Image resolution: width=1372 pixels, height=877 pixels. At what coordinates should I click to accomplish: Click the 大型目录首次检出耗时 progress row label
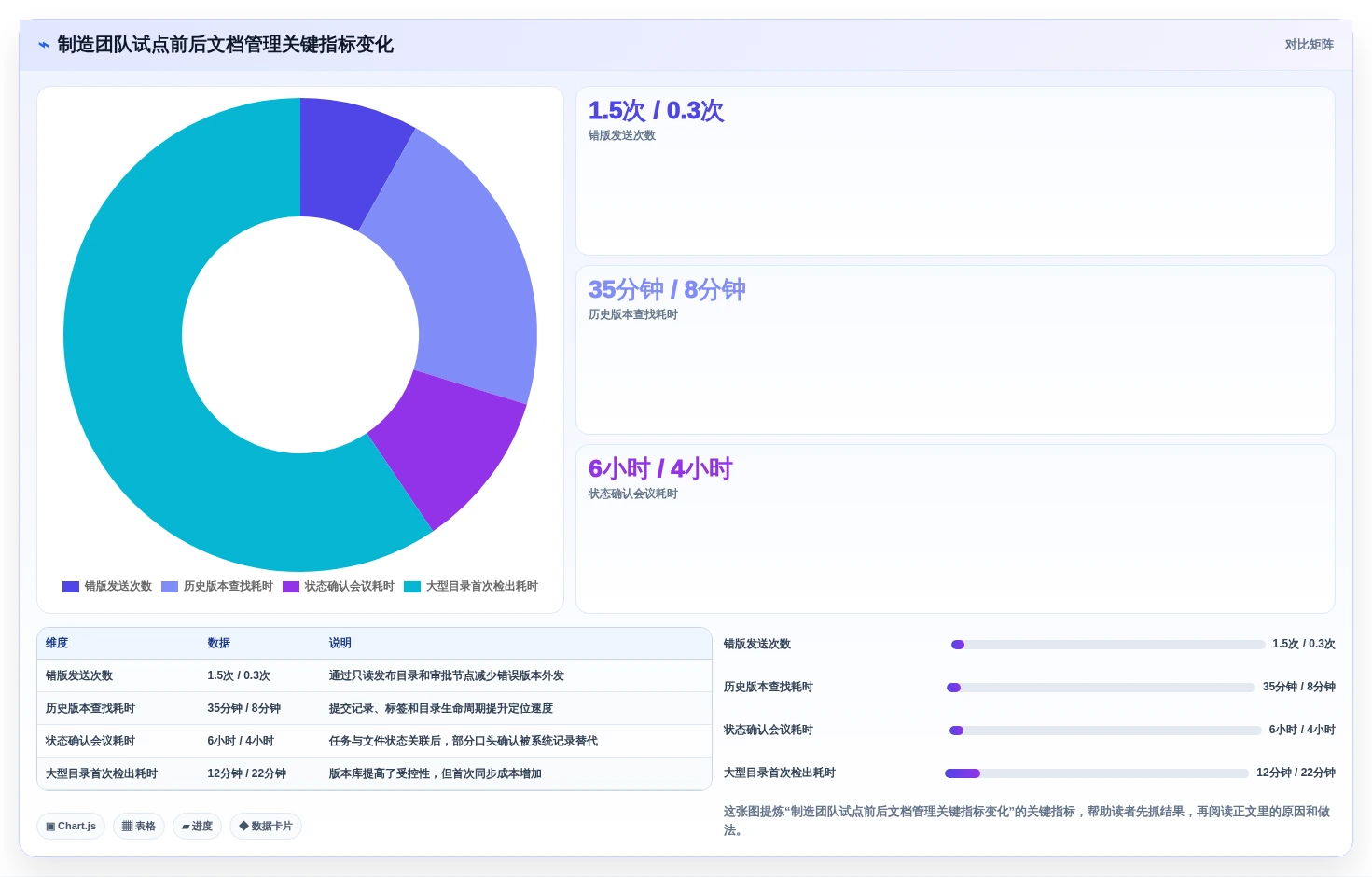(780, 773)
